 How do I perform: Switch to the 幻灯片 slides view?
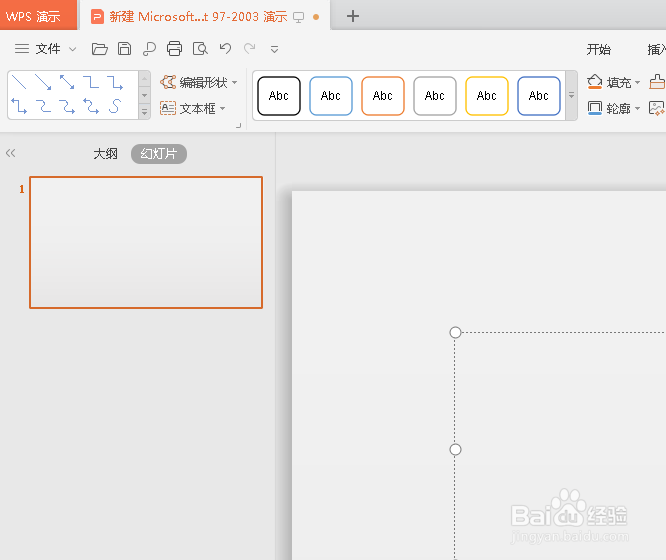tap(159, 154)
